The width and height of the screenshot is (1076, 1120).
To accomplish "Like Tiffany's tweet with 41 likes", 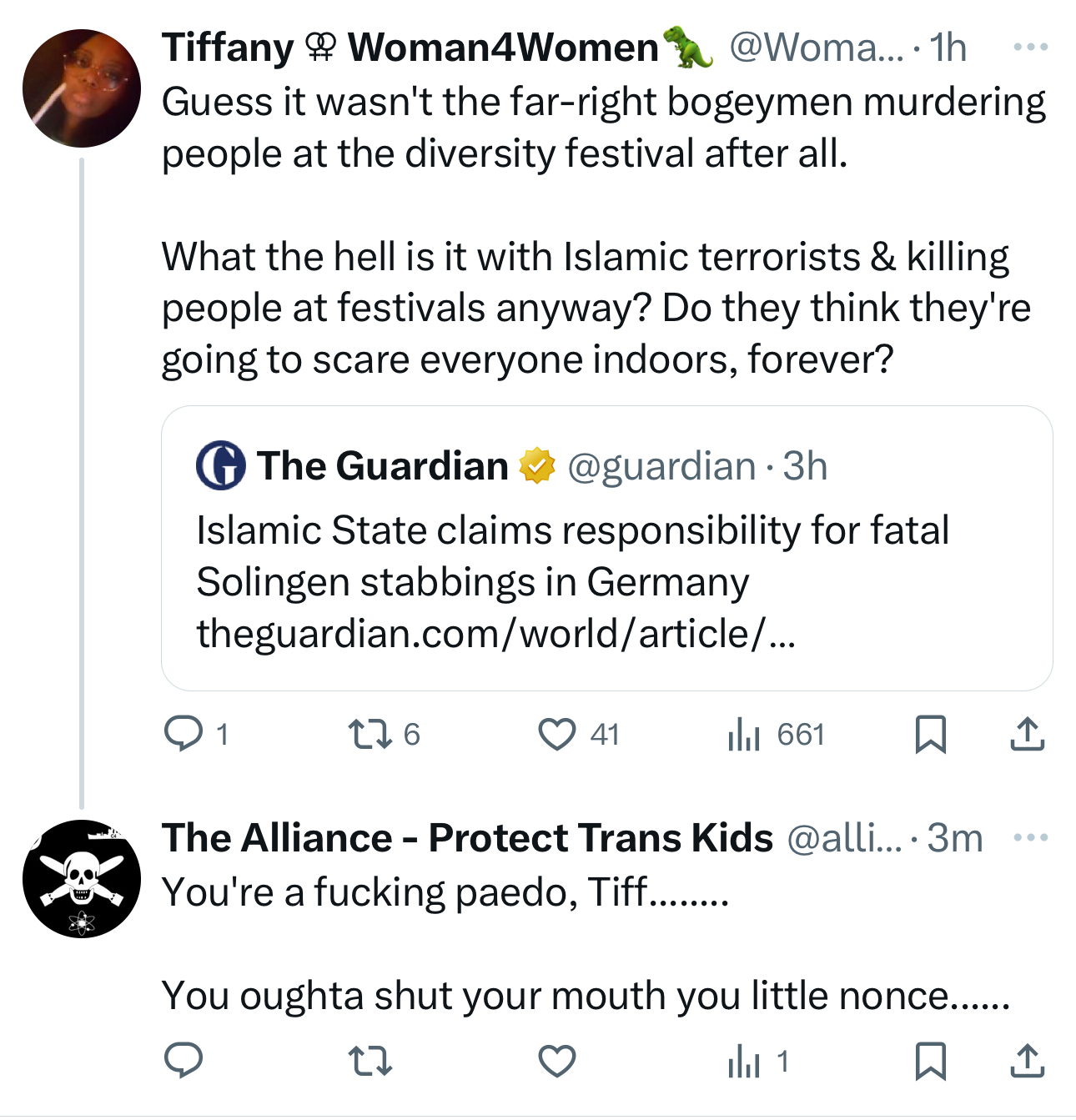I will click(x=557, y=734).
